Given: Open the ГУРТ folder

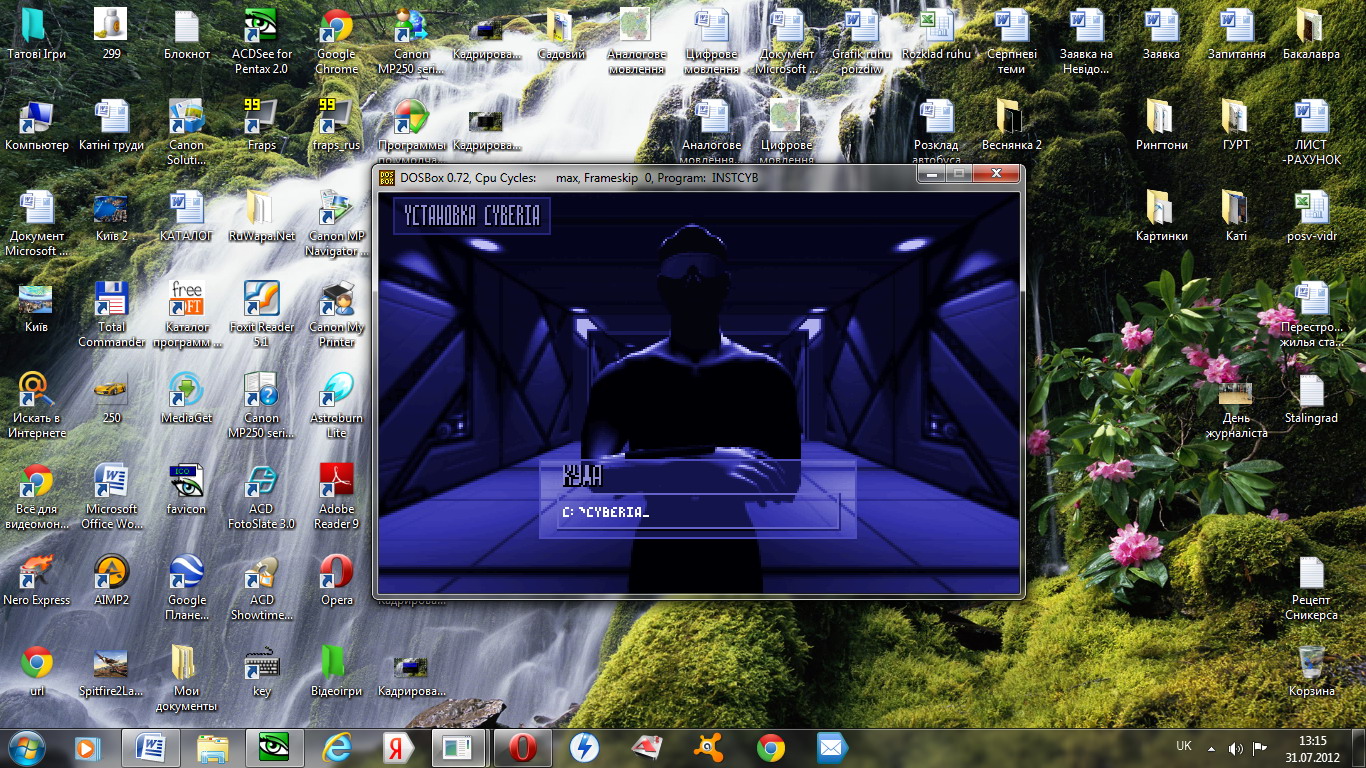Looking at the screenshot, I should pos(1236,125).
